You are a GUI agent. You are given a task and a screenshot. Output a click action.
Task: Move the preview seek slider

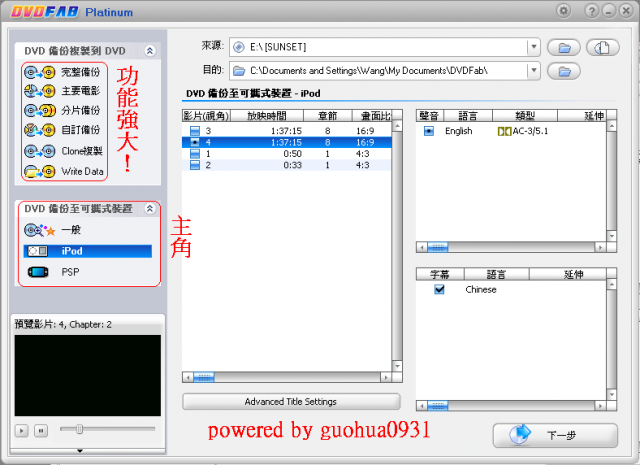(79, 429)
